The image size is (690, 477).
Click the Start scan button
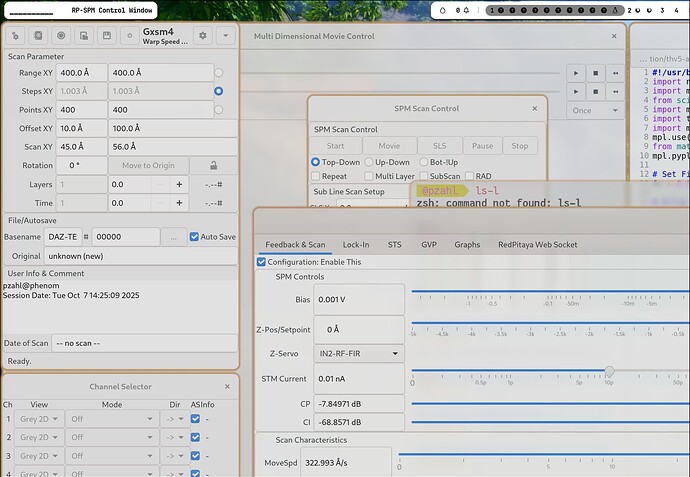[x=335, y=145]
